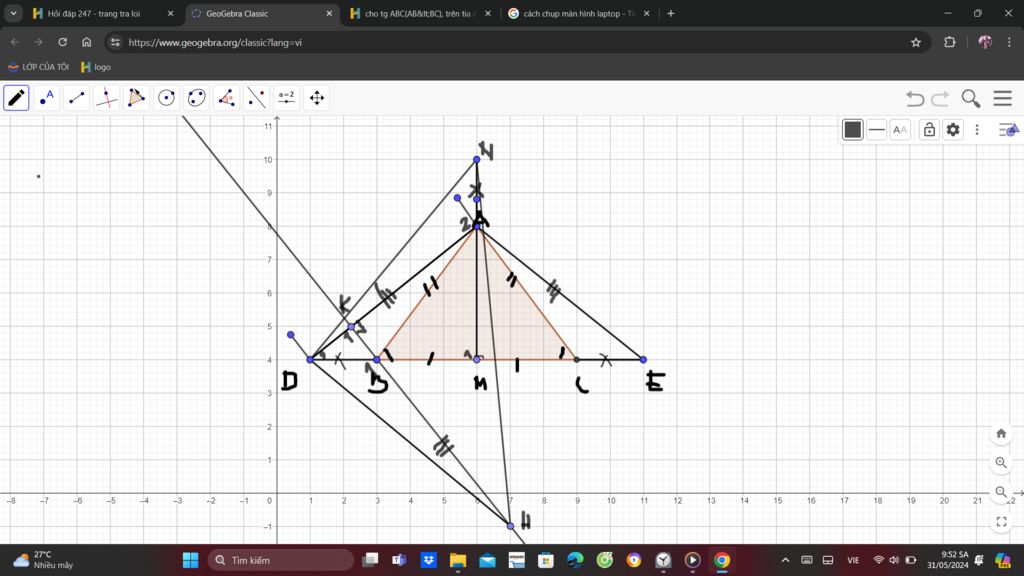This screenshot has width=1024, height=576.
Task: Click the Windows taskbar Tìm kiếm search box
Action: point(280,560)
